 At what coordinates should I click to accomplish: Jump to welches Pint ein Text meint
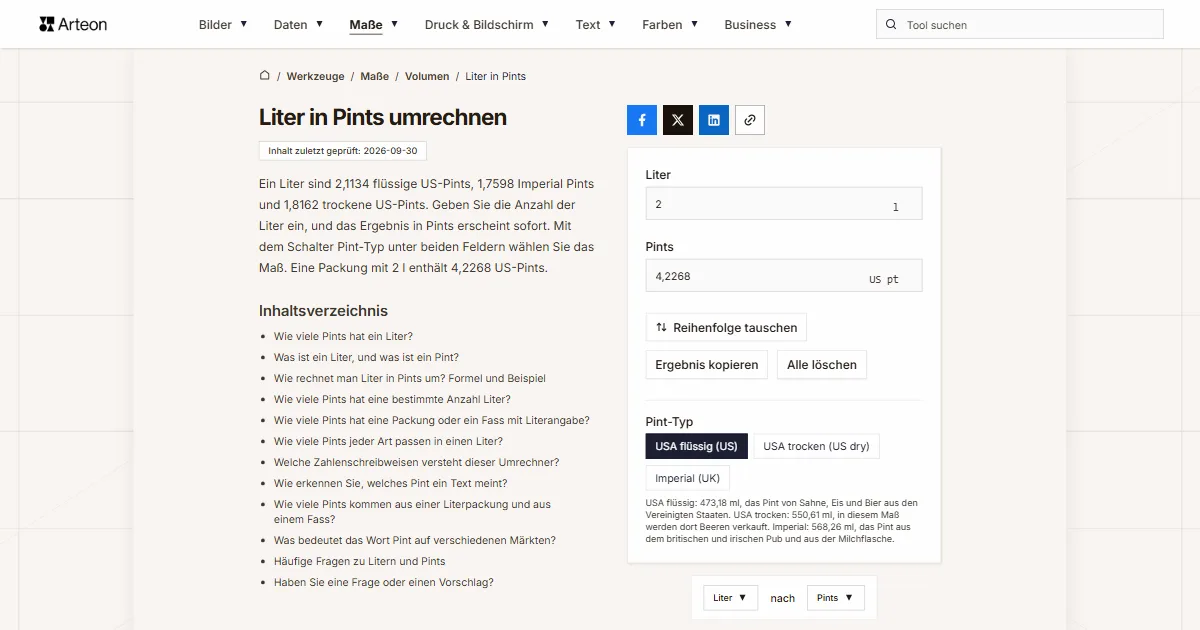coord(393,483)
